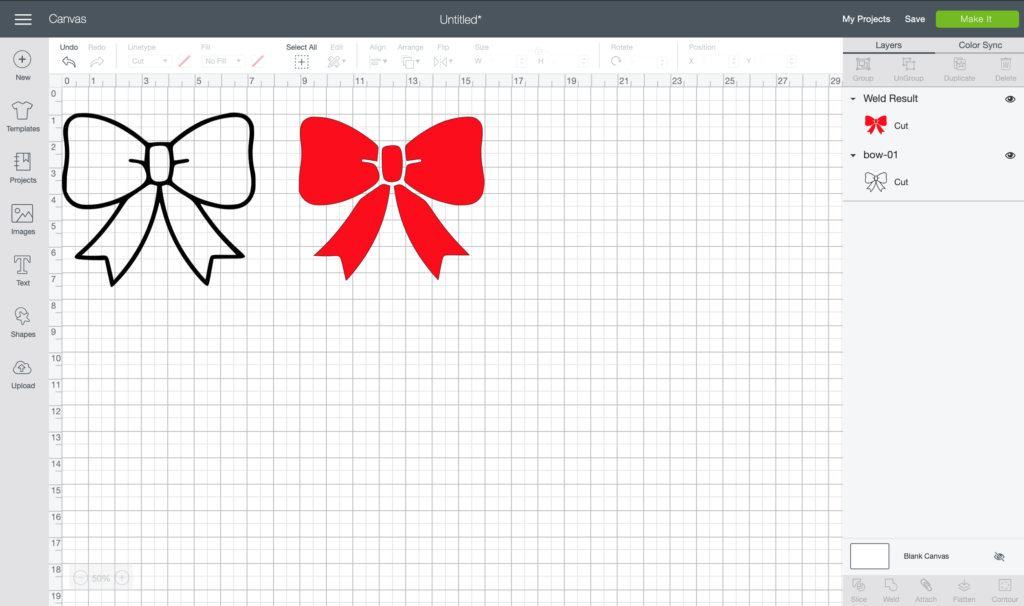UnGroup the selected layers
1024x606 pixels.
908,69
